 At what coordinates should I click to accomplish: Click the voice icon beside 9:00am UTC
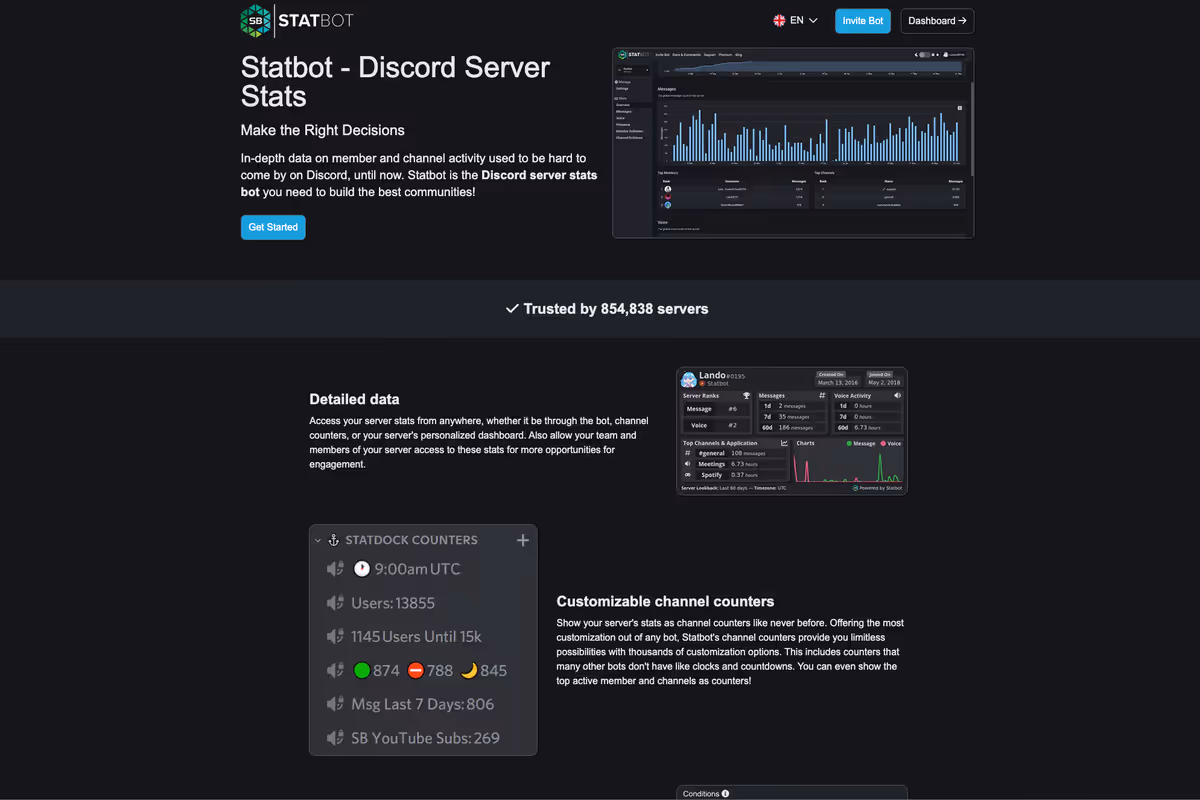point(335,569)
